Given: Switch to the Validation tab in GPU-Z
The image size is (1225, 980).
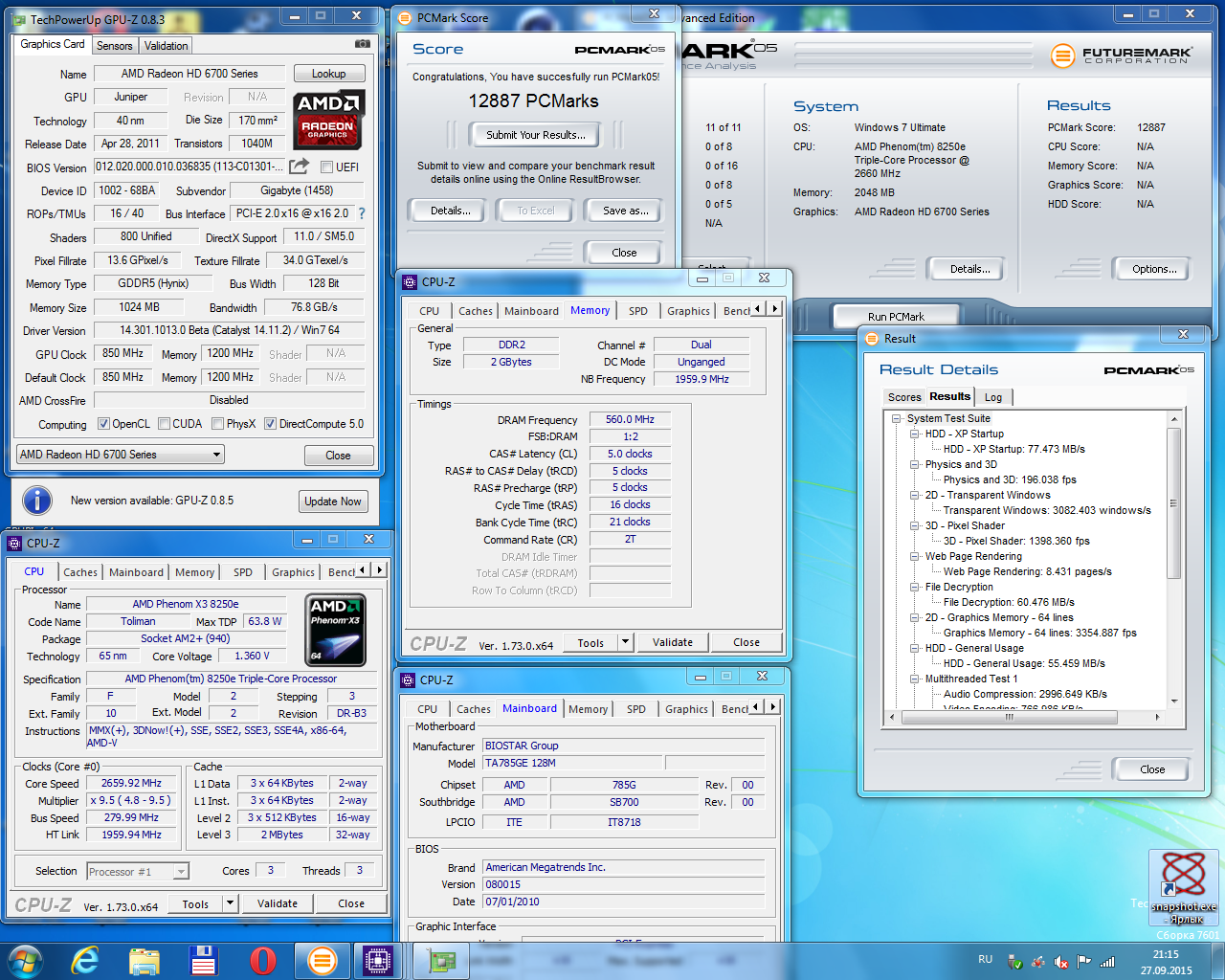Looking at the screenshot, I should click(x=167, y=46).
